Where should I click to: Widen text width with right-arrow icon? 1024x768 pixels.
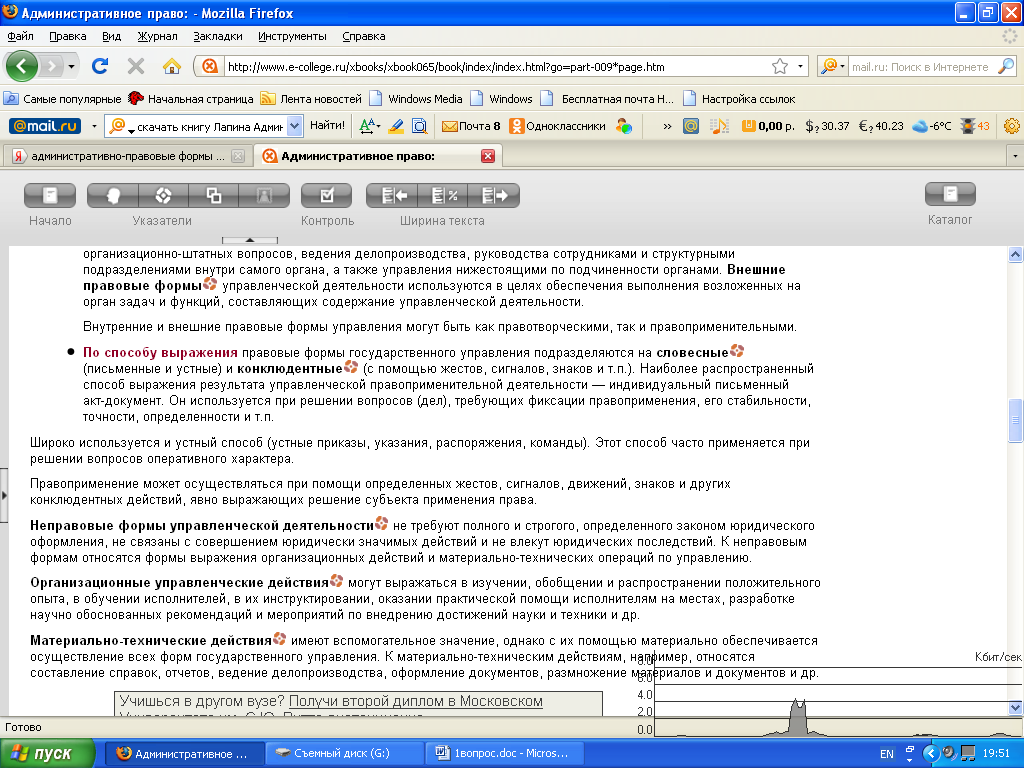[494, 195]
